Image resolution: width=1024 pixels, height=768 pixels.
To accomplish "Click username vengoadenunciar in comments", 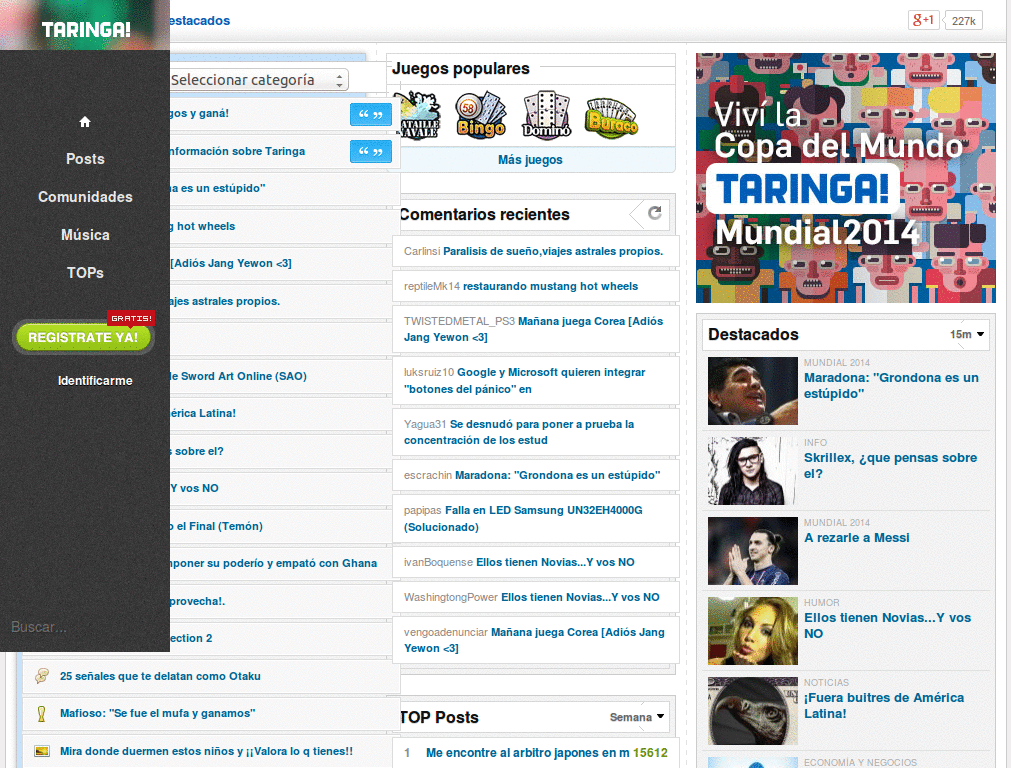I will (445, 632).
